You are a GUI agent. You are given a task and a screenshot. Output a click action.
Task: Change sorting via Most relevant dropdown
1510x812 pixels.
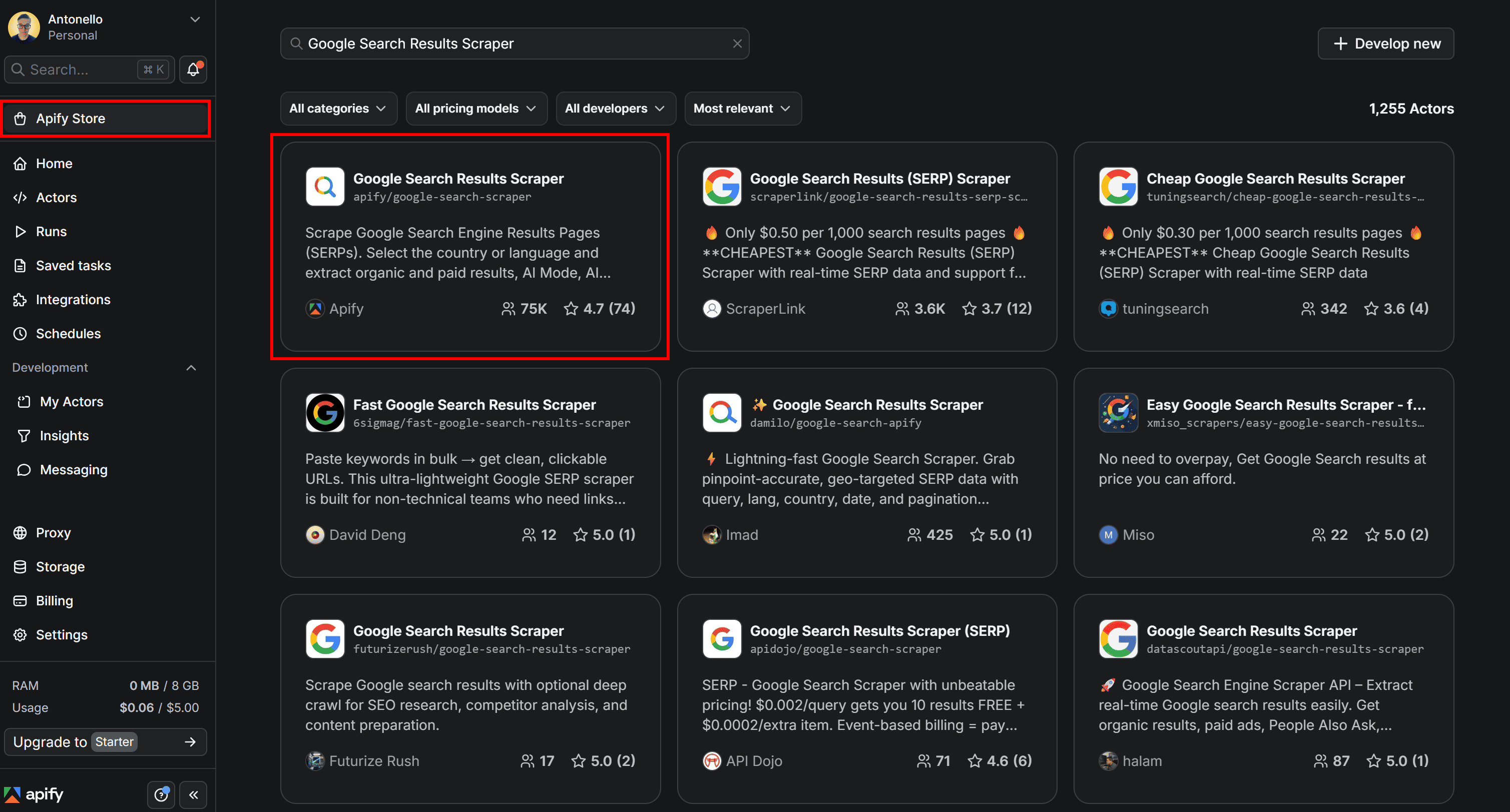coord(742,109)
